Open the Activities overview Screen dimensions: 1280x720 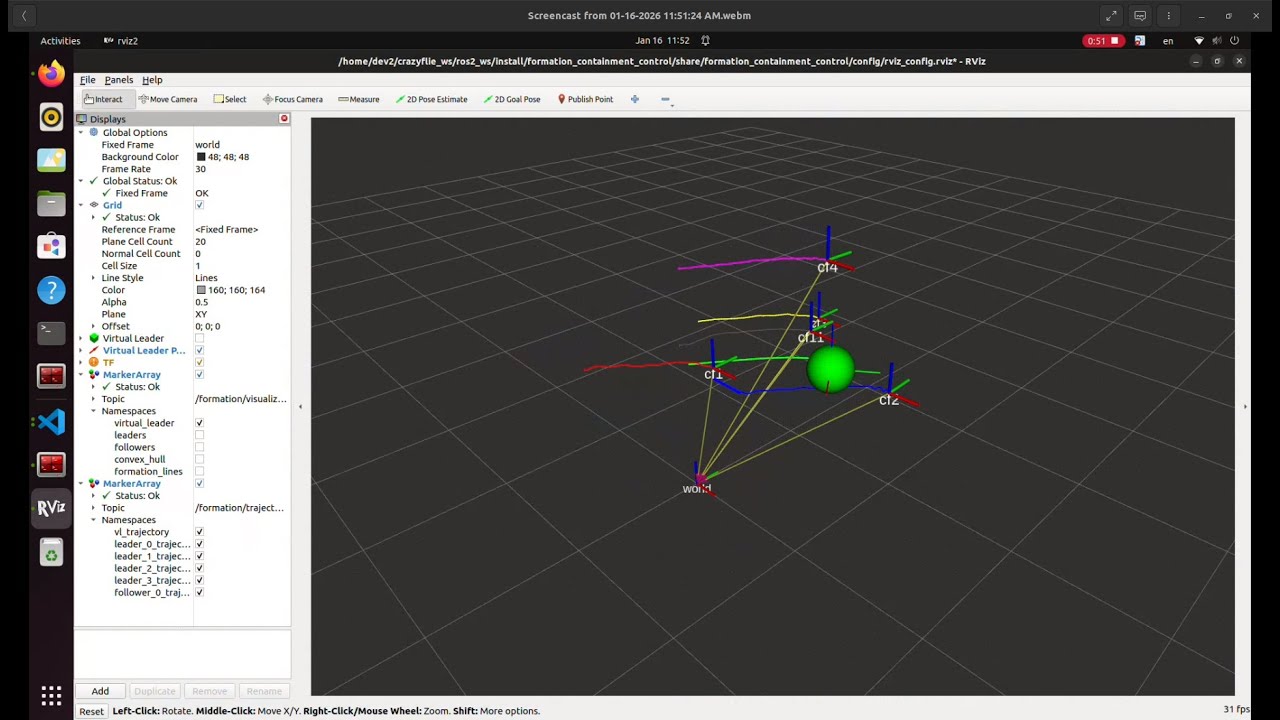coord(60,41)
